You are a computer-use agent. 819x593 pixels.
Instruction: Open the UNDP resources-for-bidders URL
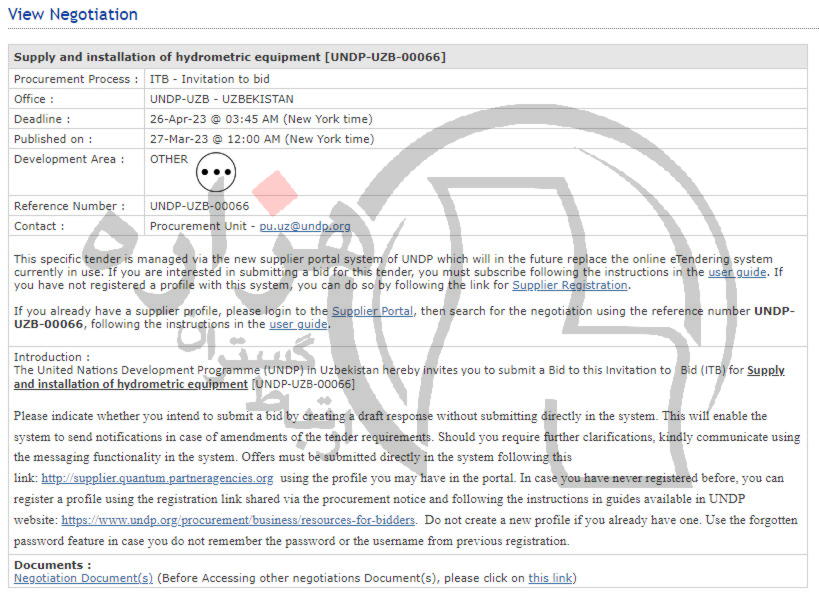click(x=238, y=520)
